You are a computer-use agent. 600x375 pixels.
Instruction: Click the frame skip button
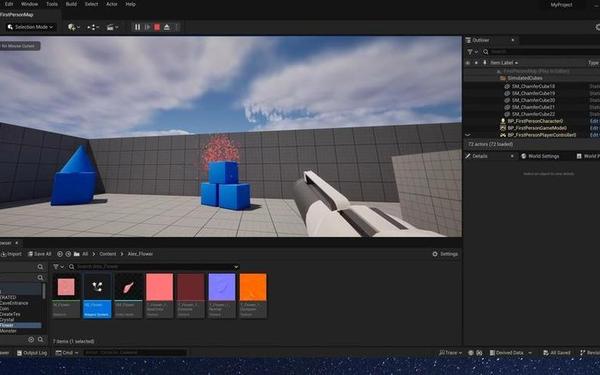tap(147, 27)
